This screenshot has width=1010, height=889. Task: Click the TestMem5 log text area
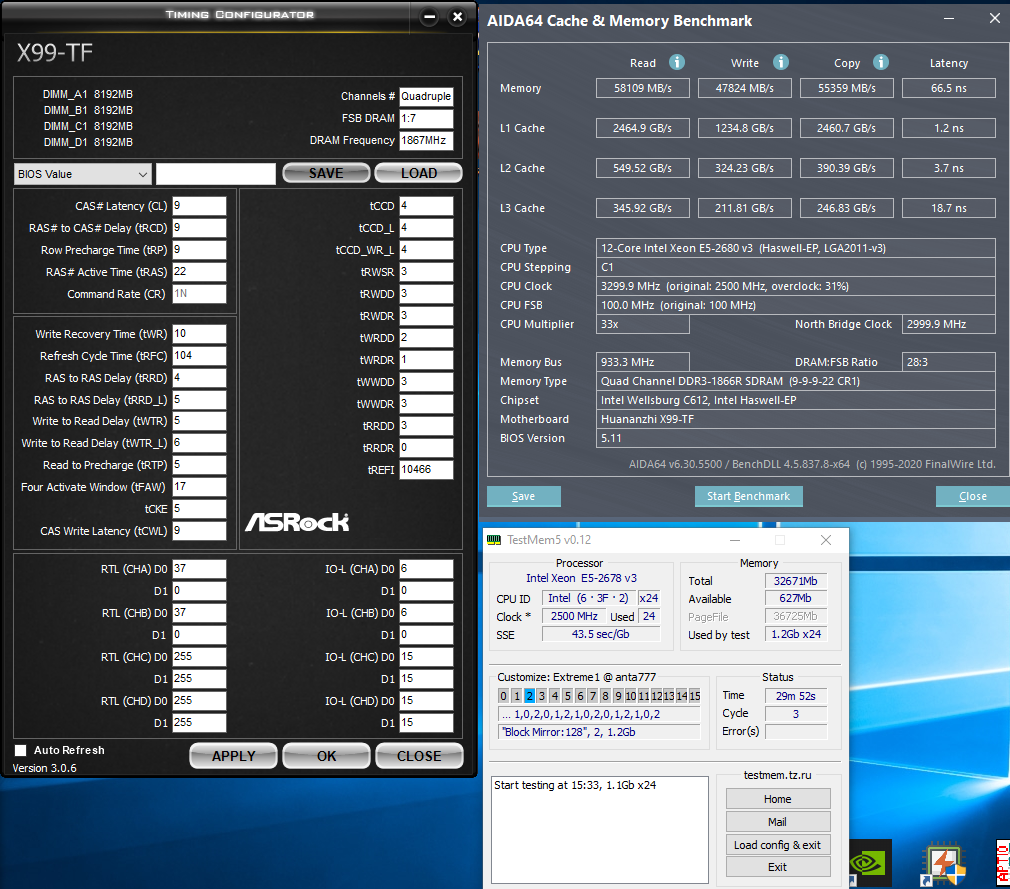(x=600, y=830)
